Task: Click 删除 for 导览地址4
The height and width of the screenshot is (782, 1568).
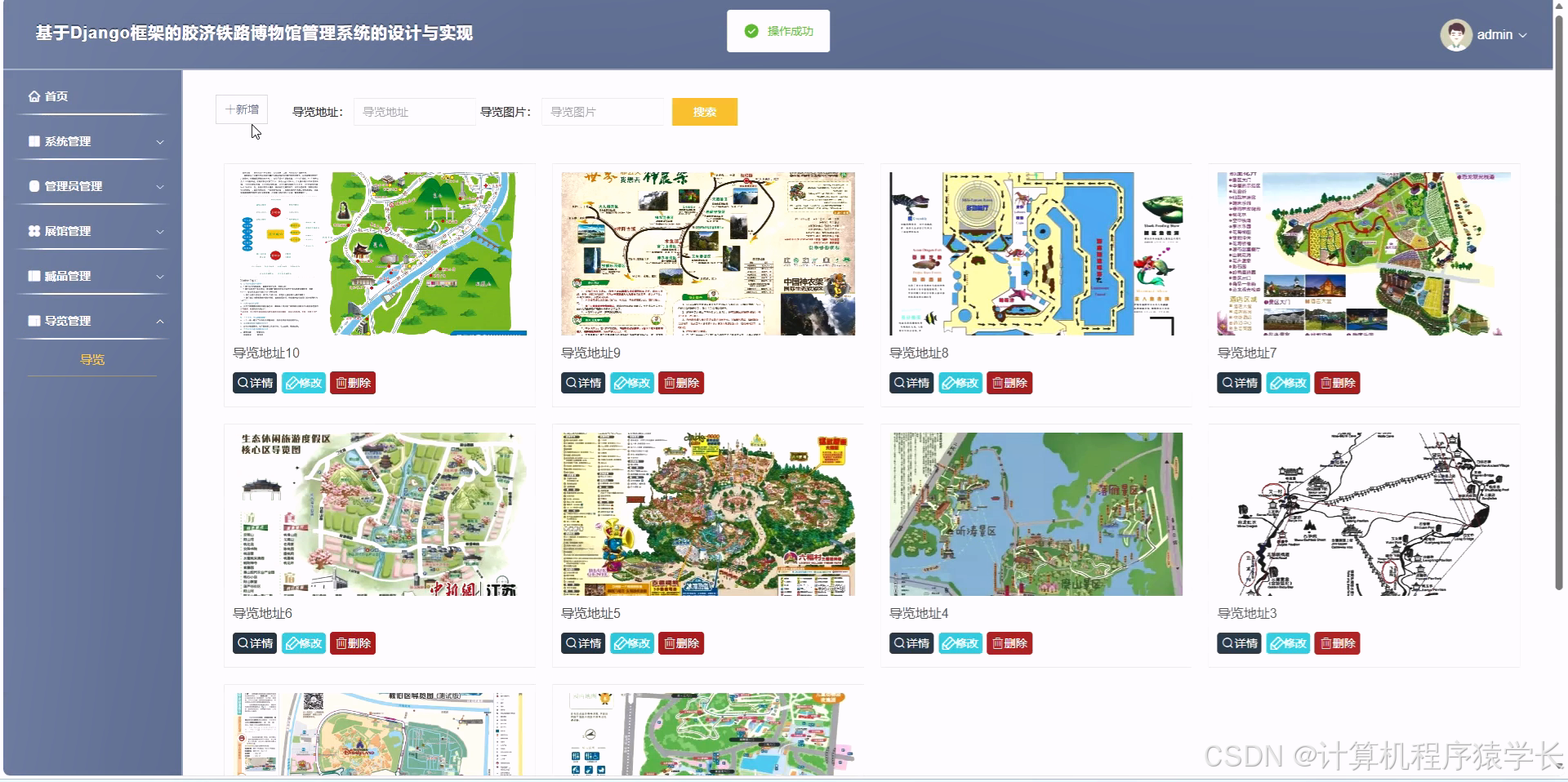Action: click(1009, 643)
